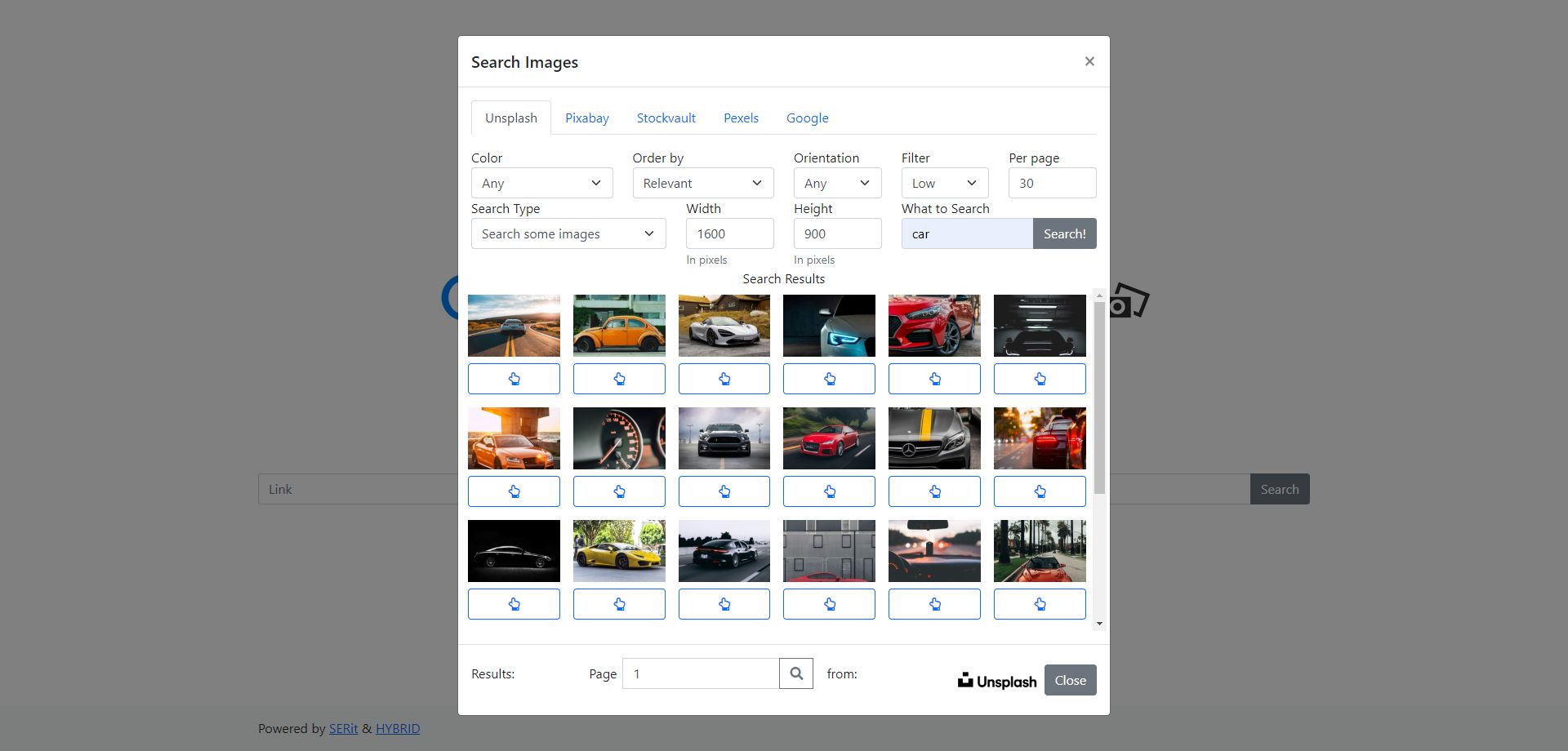Click select button under yellow Lamborghini image
The width and height of the screenshot is (1568, 751).
click(619, 604)
